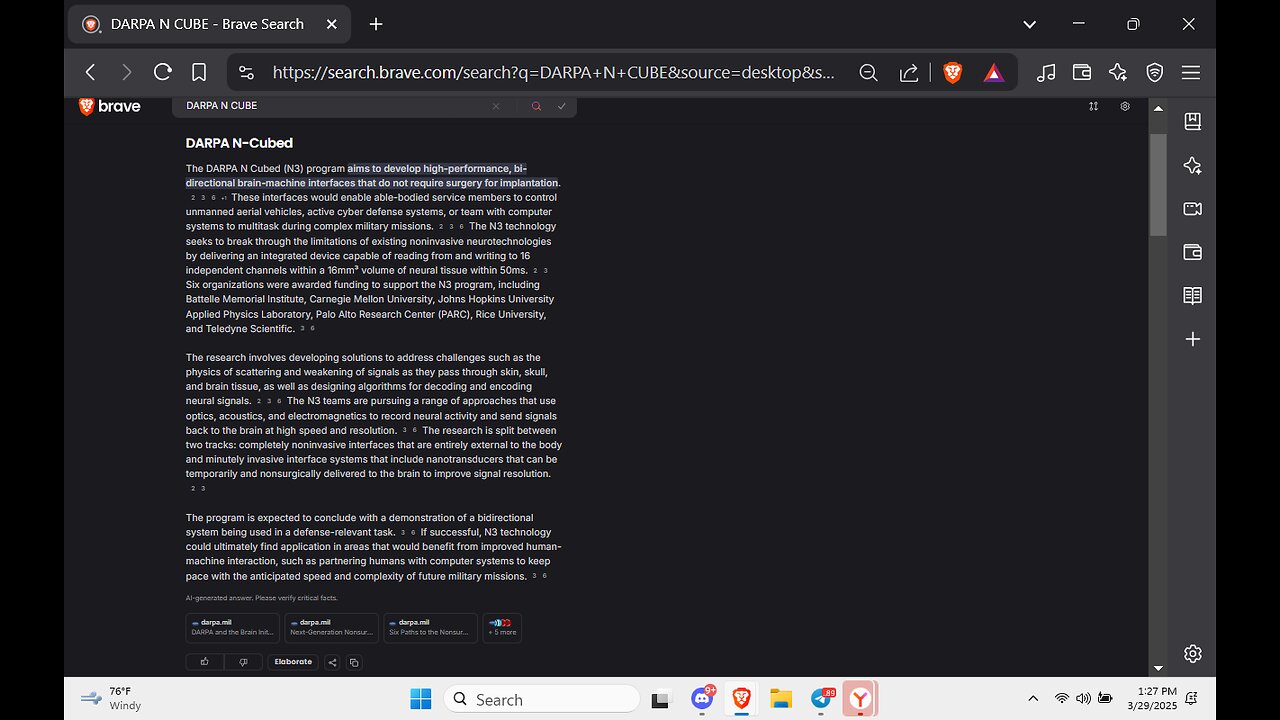Open the media control music note icon
This screenshot has height=720, width=1280.
click(1046, 72)
